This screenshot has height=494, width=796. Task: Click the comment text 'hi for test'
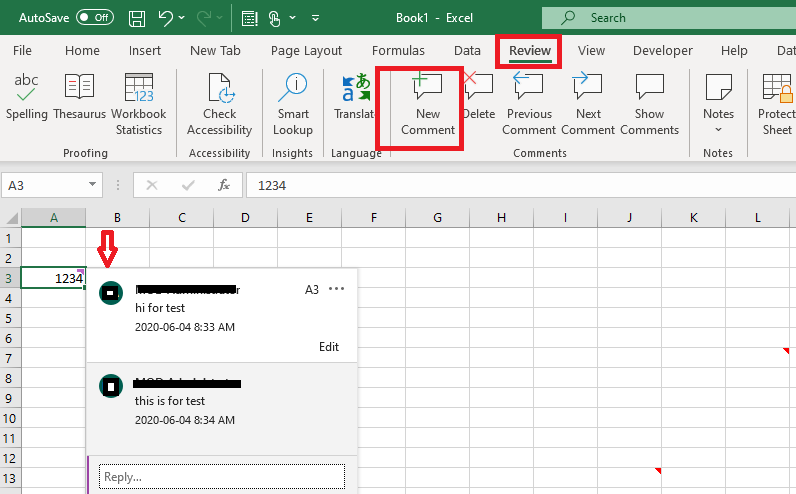pos(160,308)
